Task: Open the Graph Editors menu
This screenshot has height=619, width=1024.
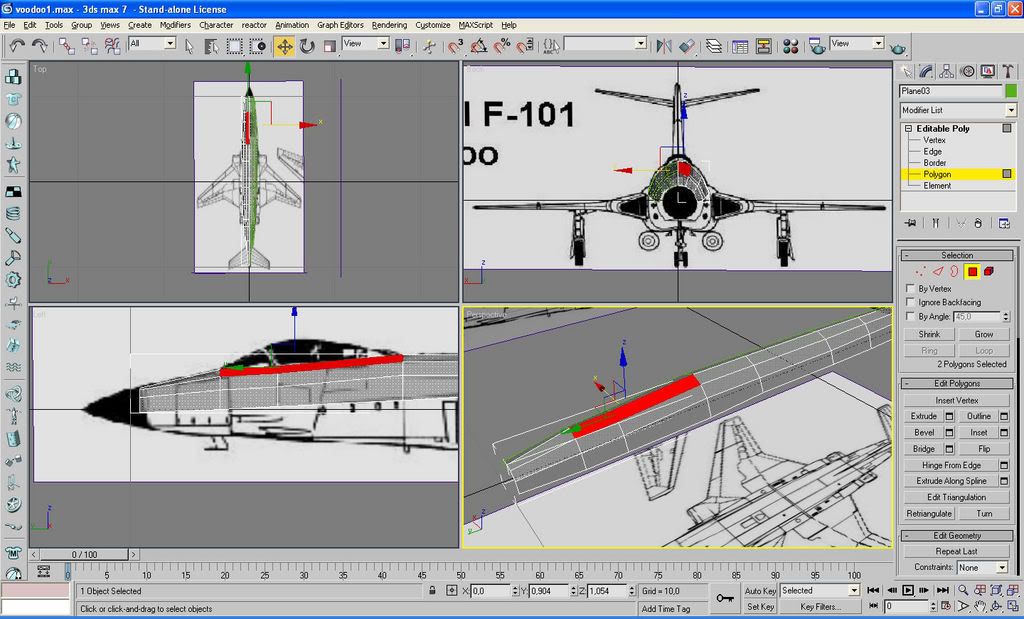Action: point(340,25)
